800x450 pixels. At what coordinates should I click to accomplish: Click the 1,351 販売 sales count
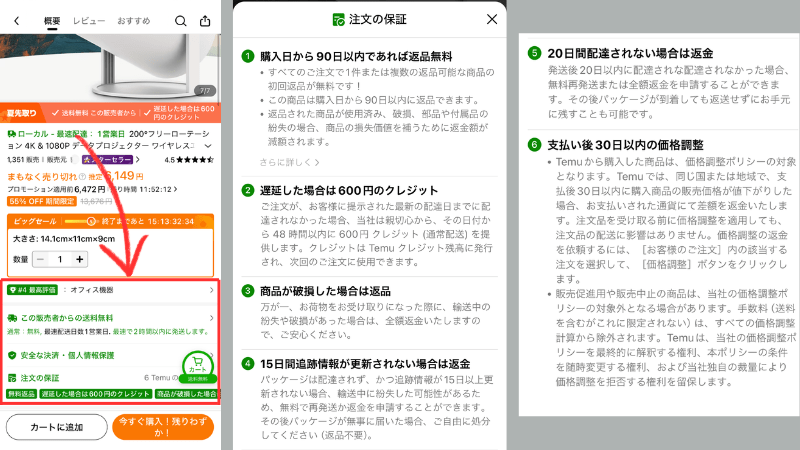(23, 160)
